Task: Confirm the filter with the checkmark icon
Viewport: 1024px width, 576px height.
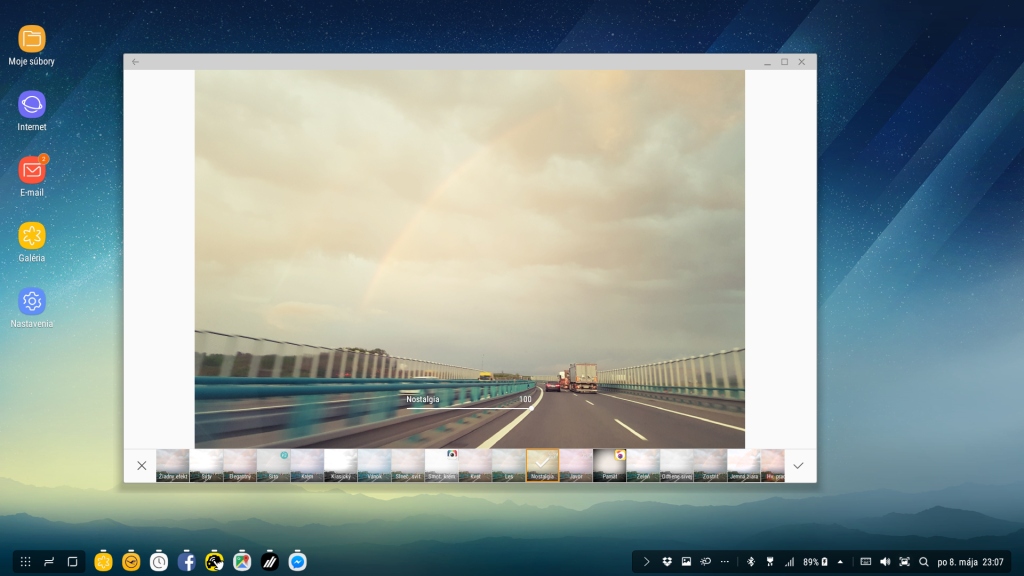Action: (x=797, y=466)
